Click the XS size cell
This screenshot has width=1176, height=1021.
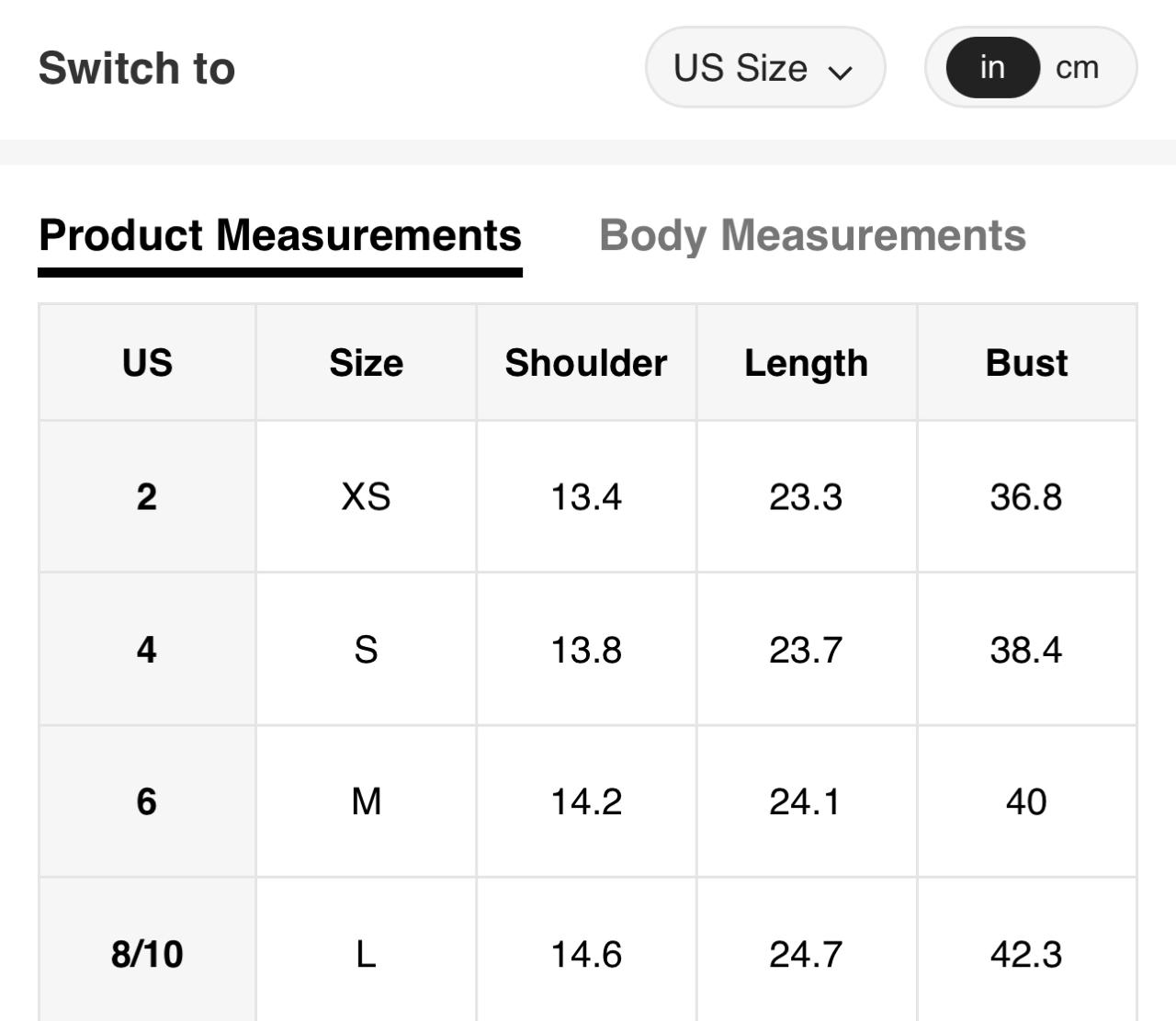[366, 497]
